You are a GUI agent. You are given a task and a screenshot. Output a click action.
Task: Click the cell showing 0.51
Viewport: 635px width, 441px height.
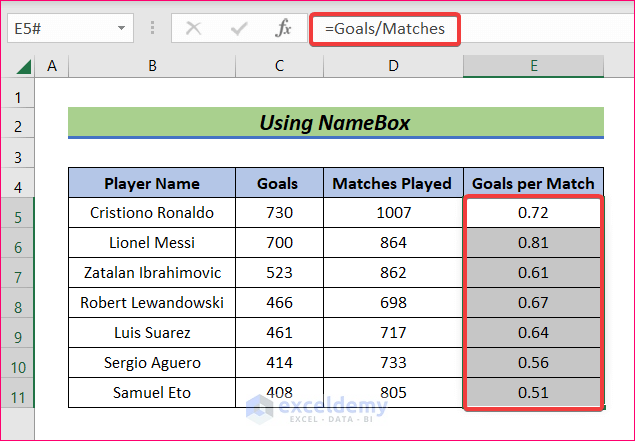(x=533, y=393)
